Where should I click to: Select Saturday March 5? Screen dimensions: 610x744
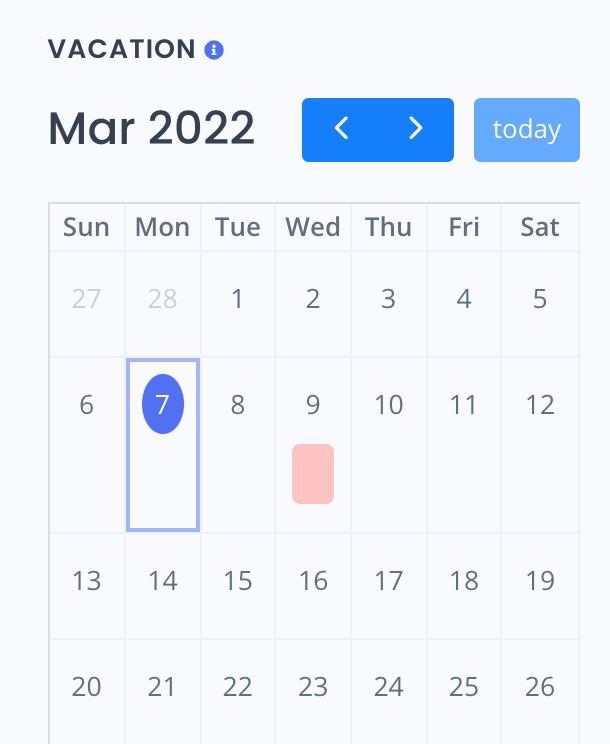coord(540,299)
